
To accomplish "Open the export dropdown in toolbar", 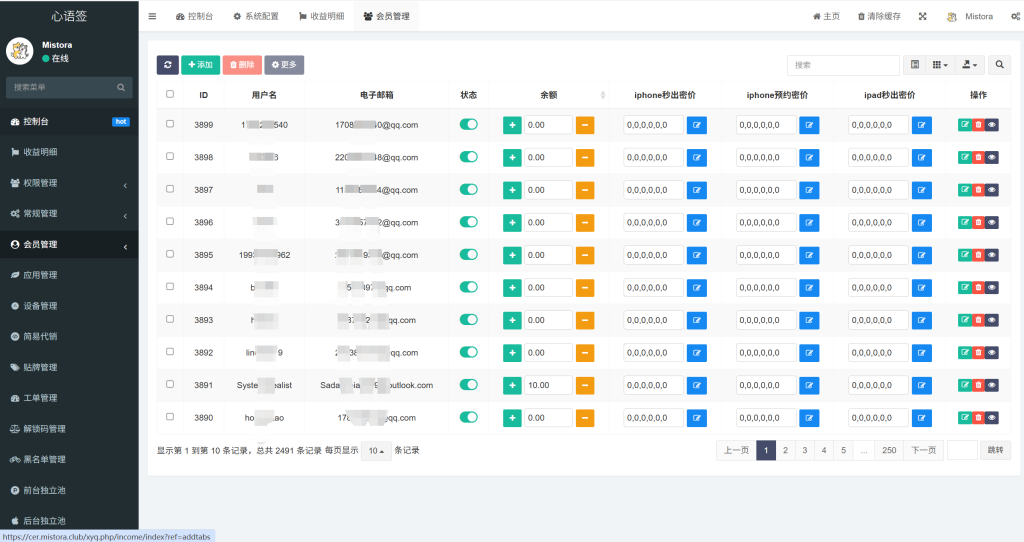I will tap(970, 65).
